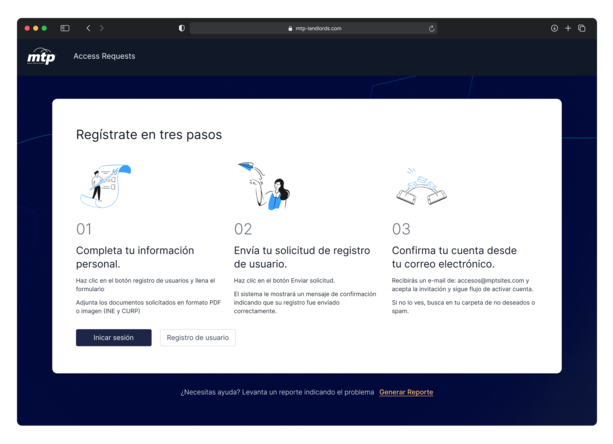The width and height of the screenshot is (613, 444).
Task: Open the Access Requests menu item
Action: coord(104,57)
